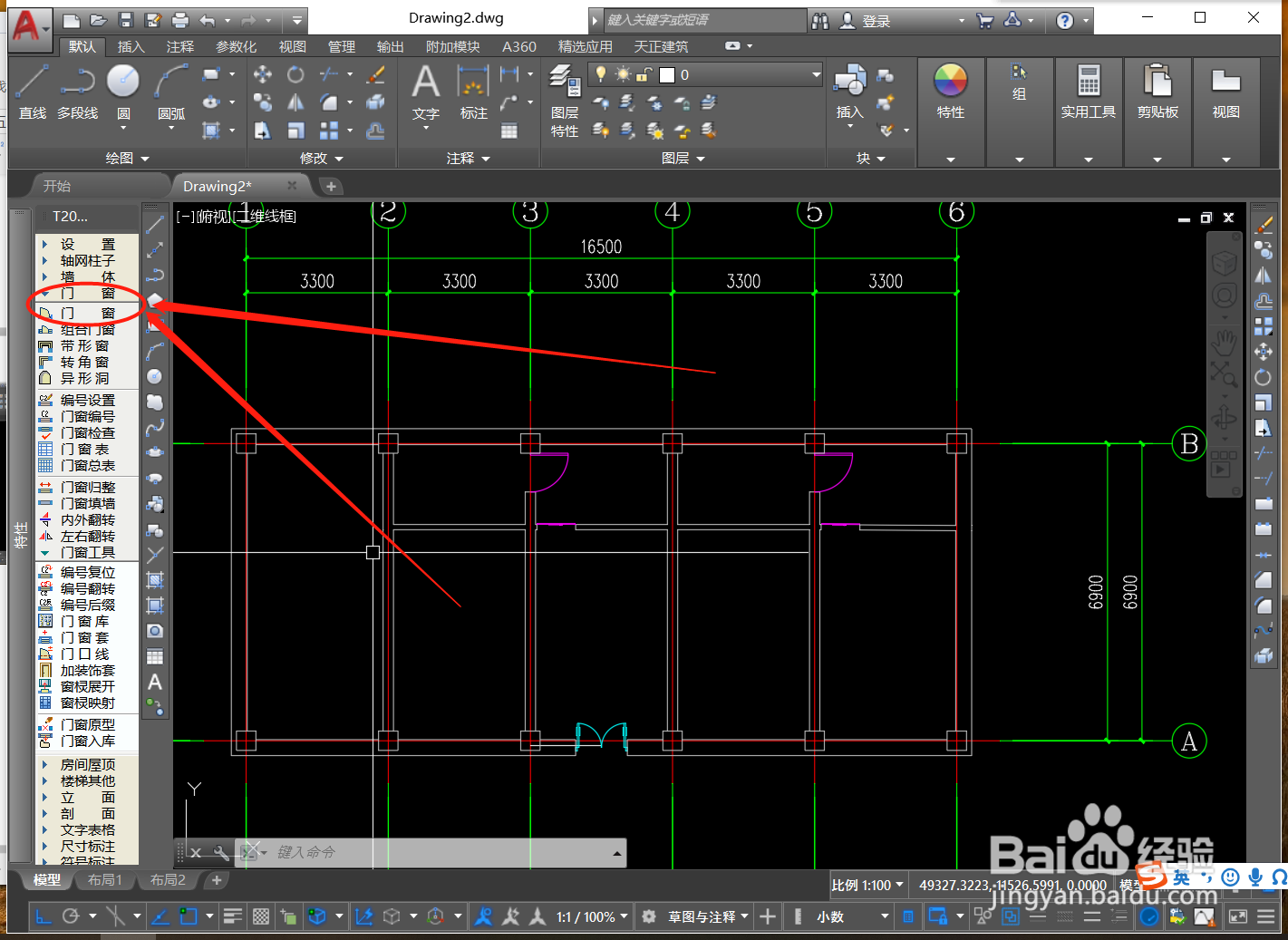Click the Undo arrow in quick access toolbar
Screen dimensions: 1288x940
pos(208,20)
